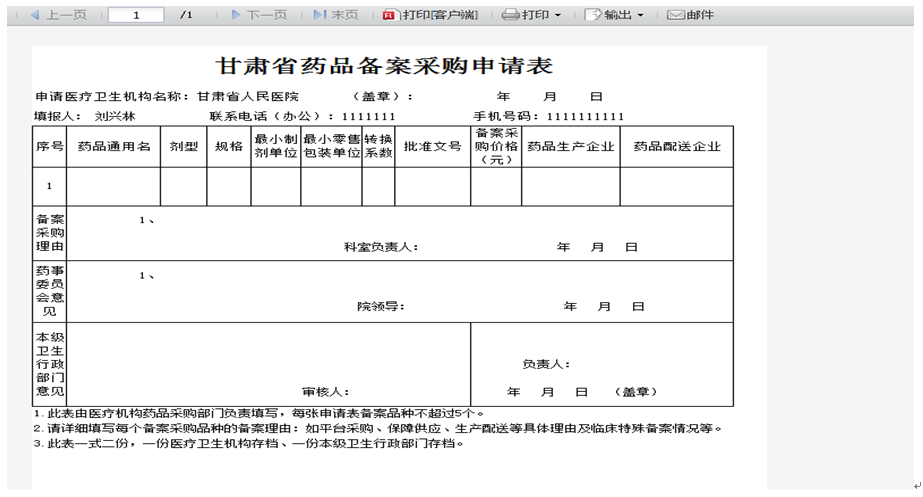
Task: Click the 转换系数 column header
Action: tap(378, 146)
